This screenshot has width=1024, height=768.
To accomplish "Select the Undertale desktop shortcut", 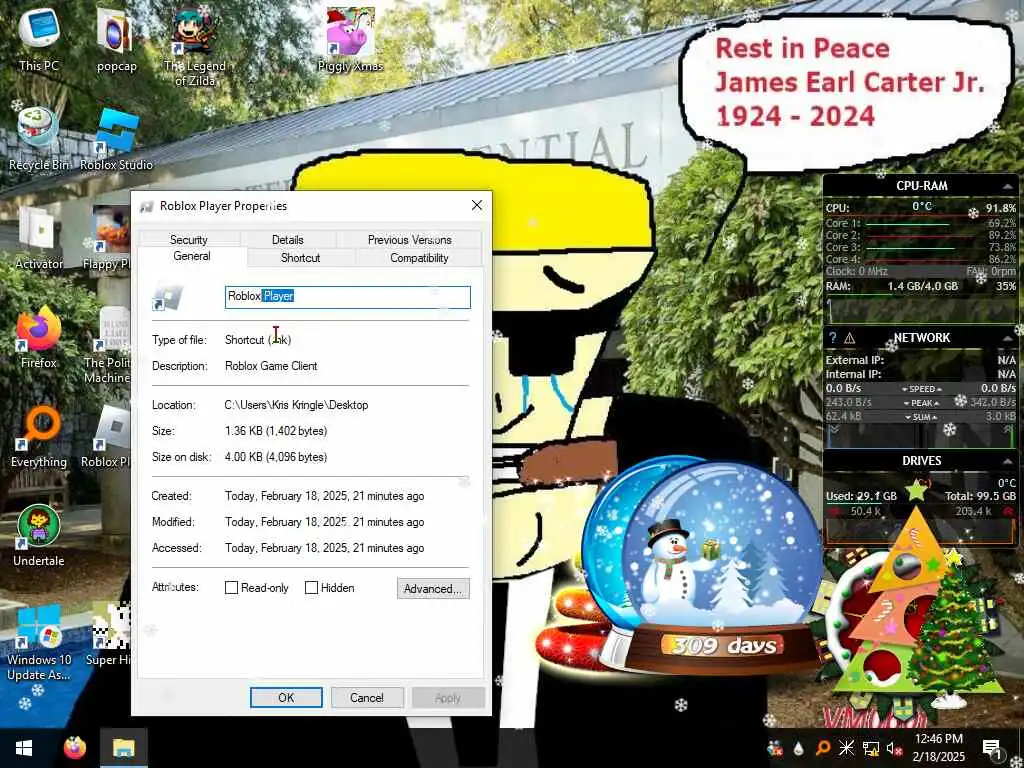I will 39,536.
